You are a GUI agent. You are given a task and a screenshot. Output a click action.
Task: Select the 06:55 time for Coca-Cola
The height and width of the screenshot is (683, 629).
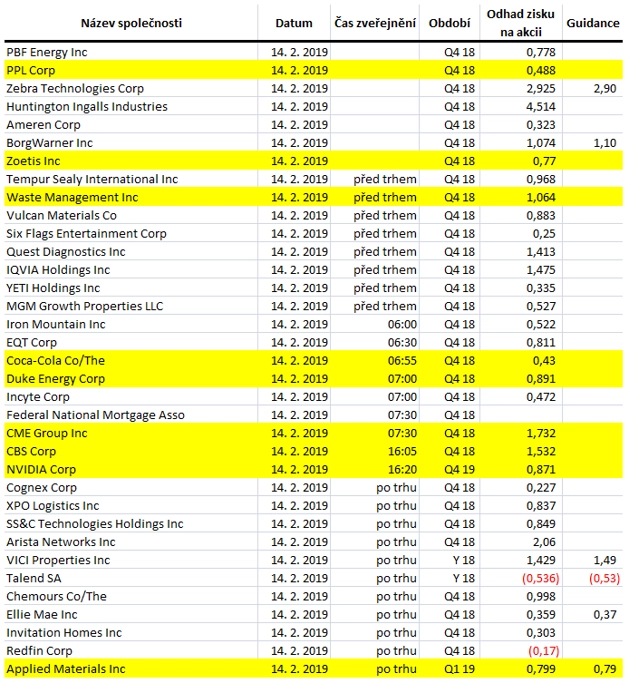tap(402, 361)
